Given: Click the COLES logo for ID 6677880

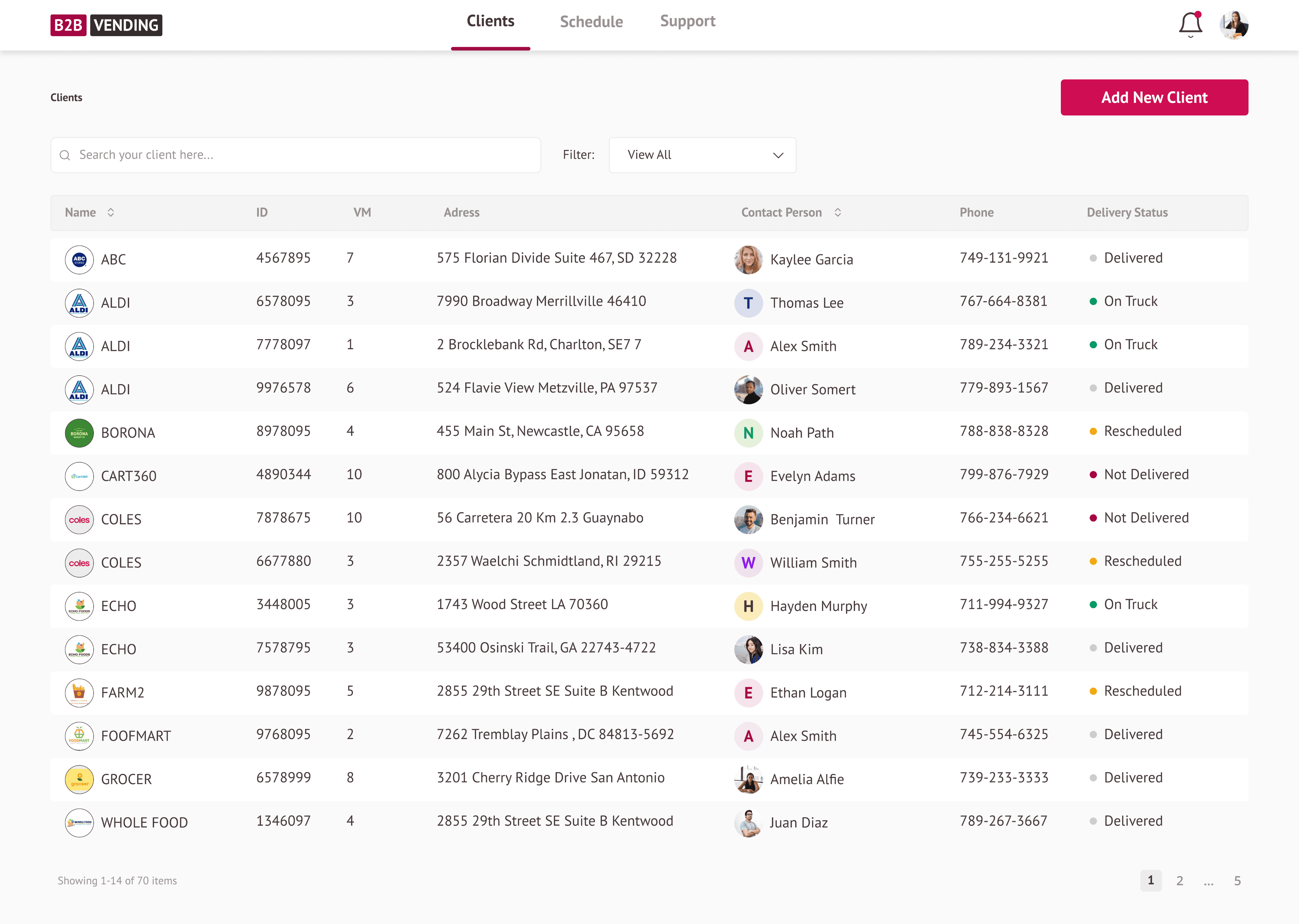Looking at the screenshot, I should [x=79, y=563].
